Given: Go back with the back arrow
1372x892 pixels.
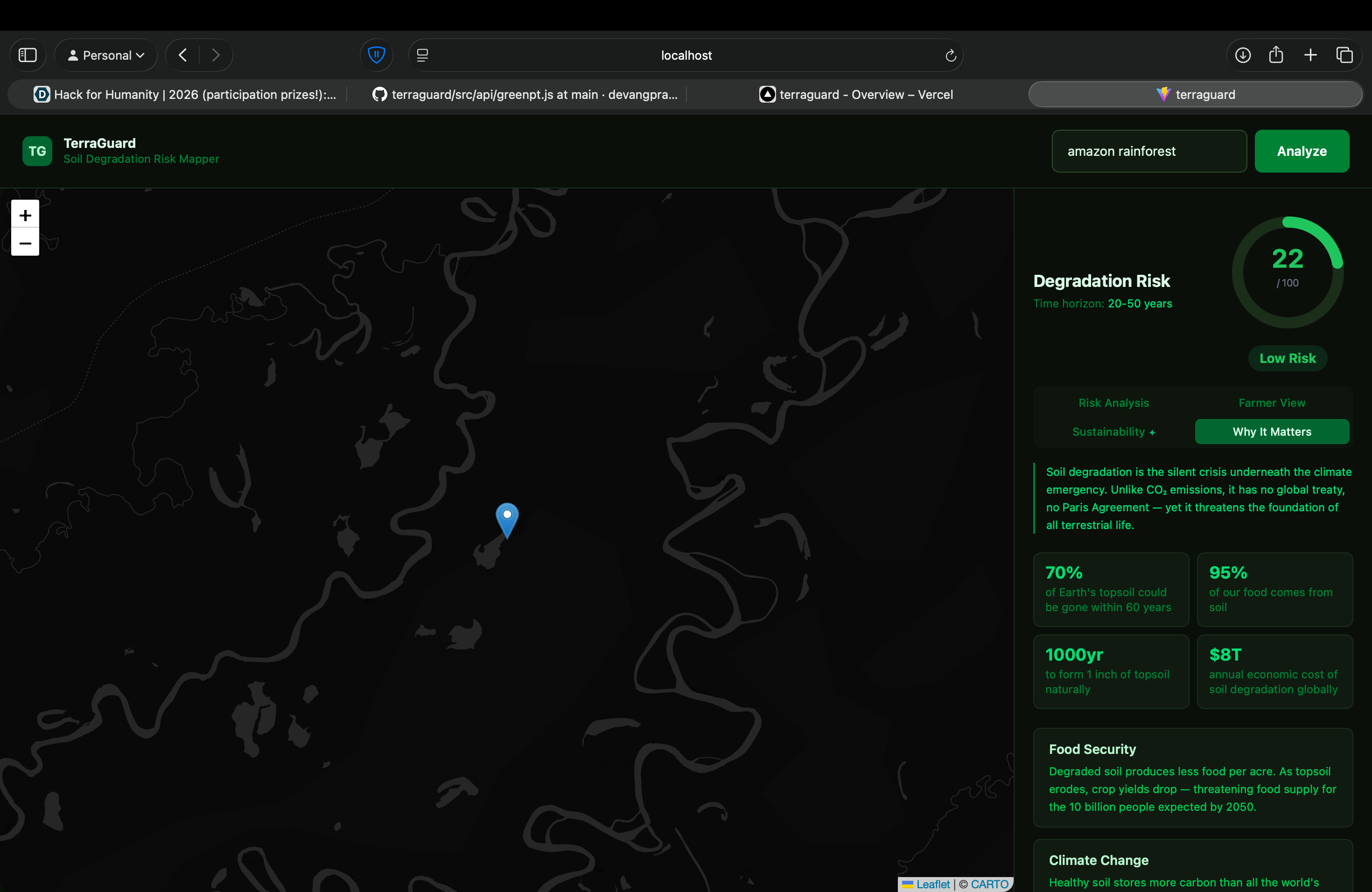Looking at the screenshot, I should pyautogui.click(x=183, y=56).
